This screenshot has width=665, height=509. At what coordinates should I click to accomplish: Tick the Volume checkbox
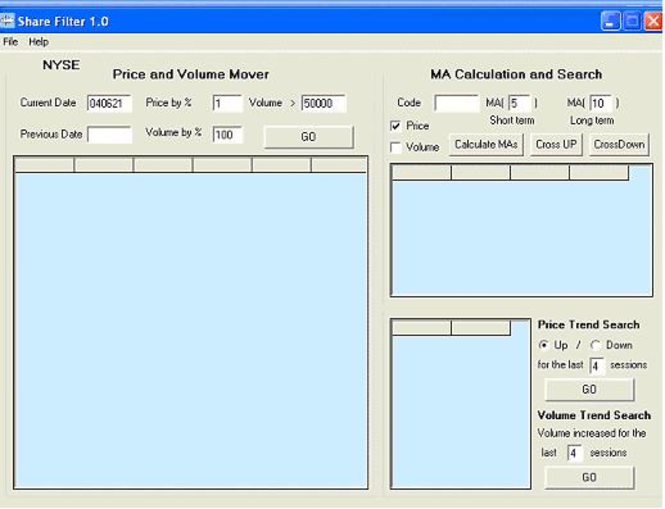pyautogui.click(x=396, y=148)
